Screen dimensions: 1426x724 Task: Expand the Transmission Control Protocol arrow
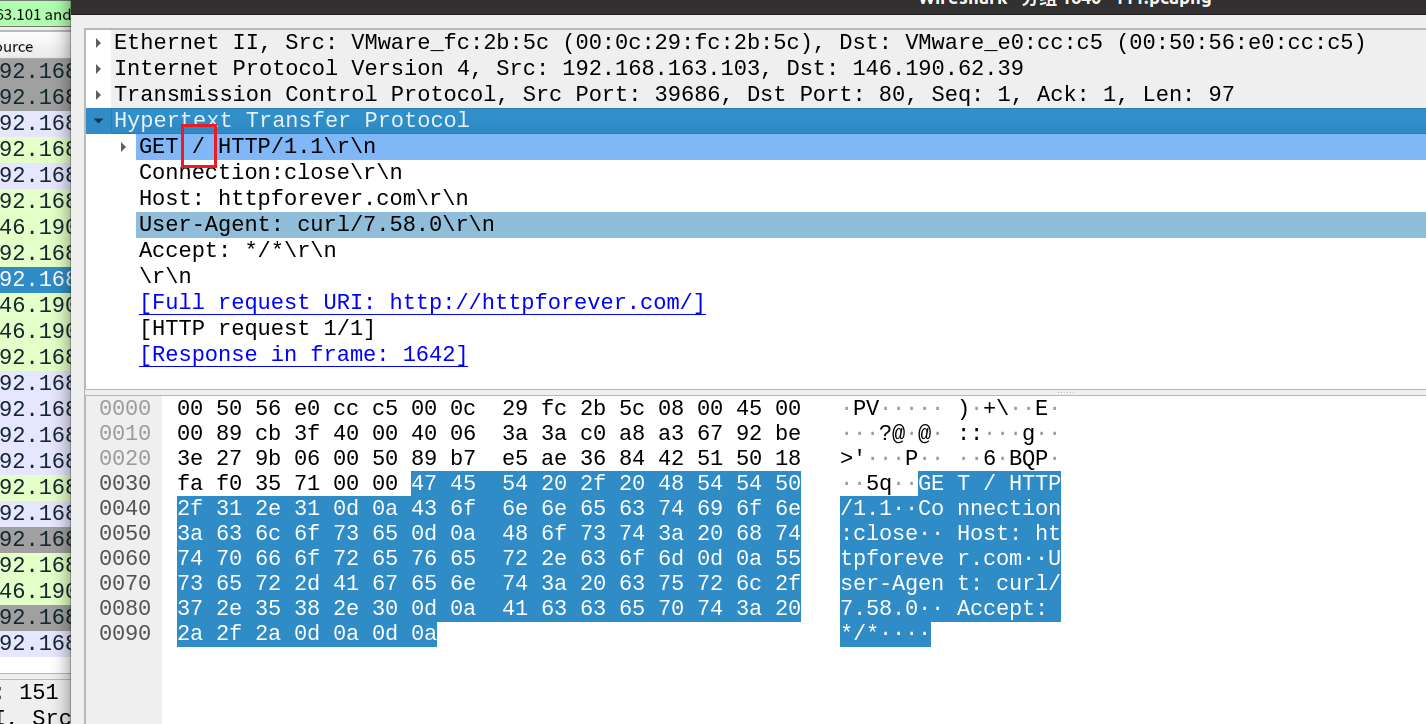[x=98, y=95]
